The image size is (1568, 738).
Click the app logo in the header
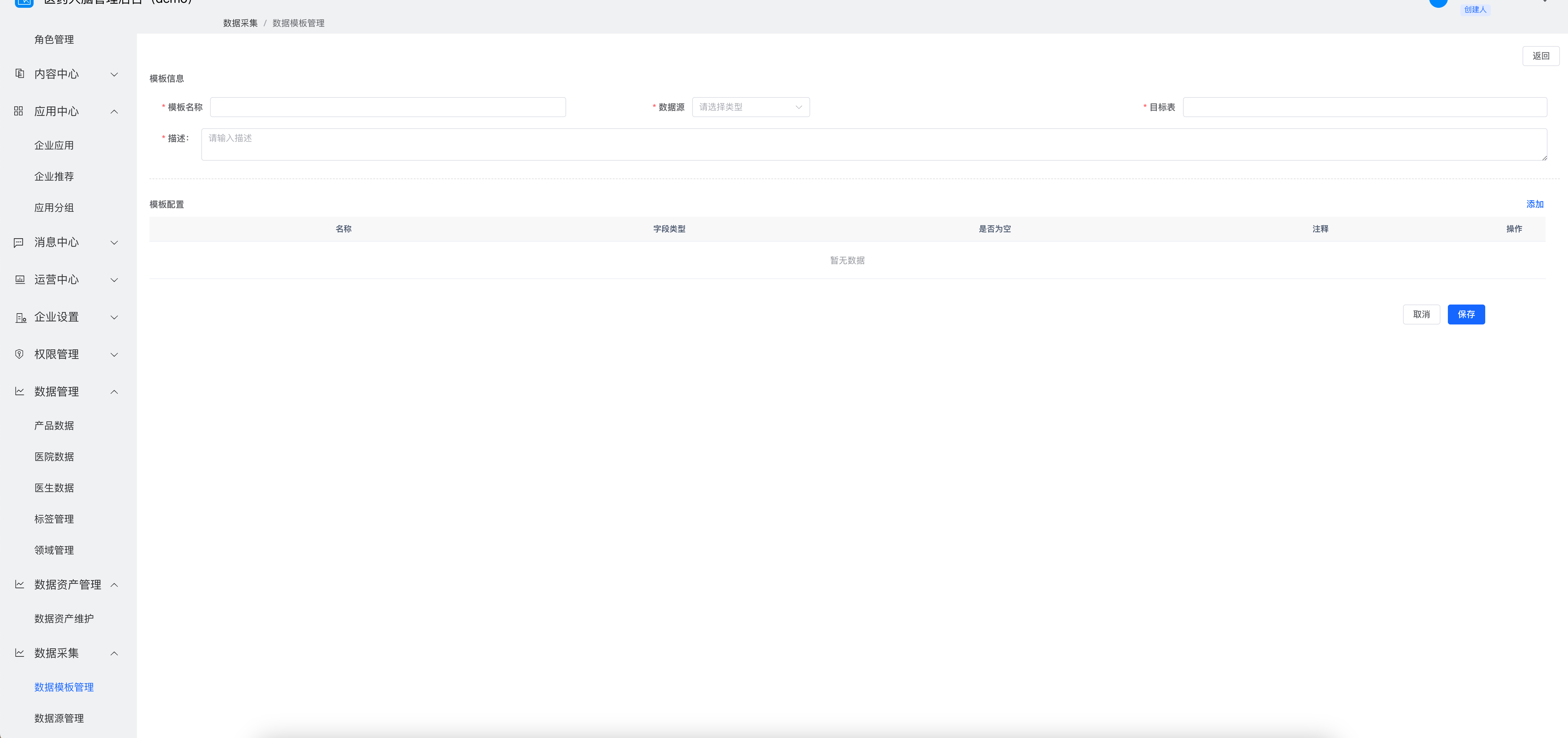click(24, 3)
